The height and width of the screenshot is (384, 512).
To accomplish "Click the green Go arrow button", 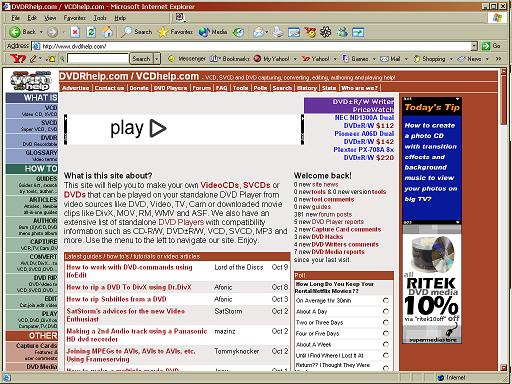I will pos(486,46).
